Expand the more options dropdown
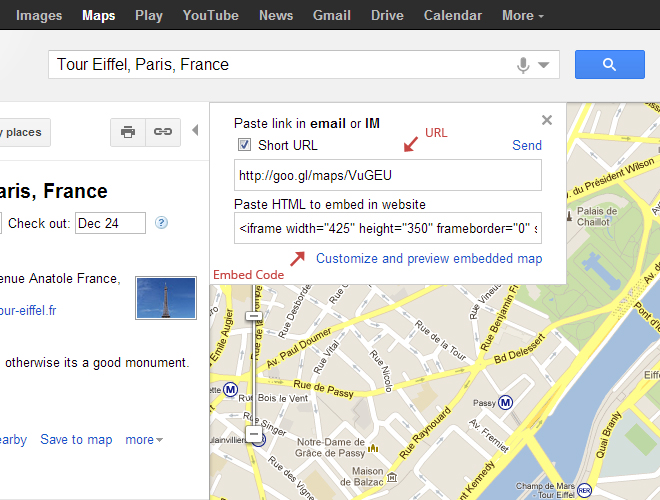Image resolution: width=660 pixels, height=500 pixels. [x=144, y=440]
